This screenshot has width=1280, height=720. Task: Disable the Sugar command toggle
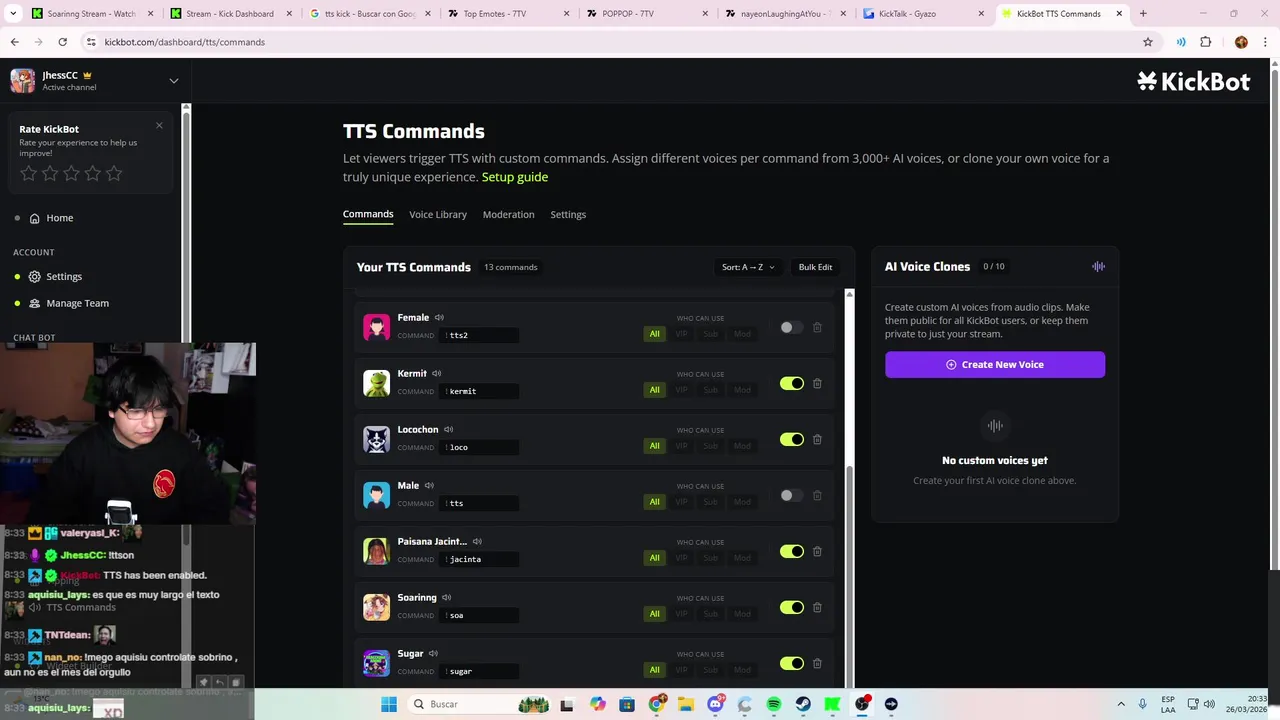[x=791, y=664]
